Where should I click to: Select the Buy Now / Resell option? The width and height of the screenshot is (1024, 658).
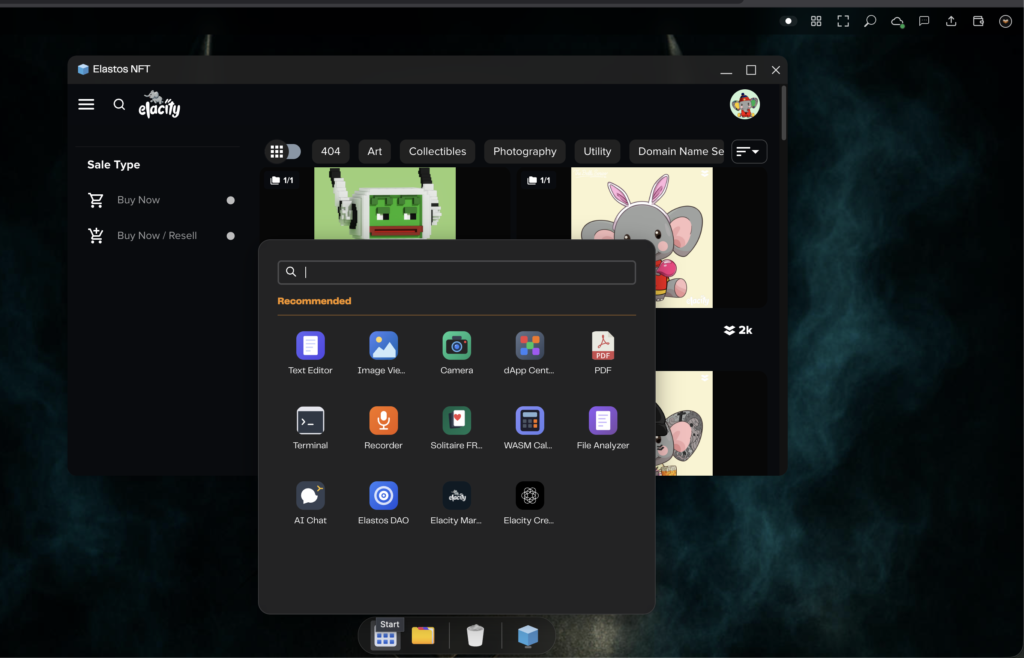[x=230, y=236]
